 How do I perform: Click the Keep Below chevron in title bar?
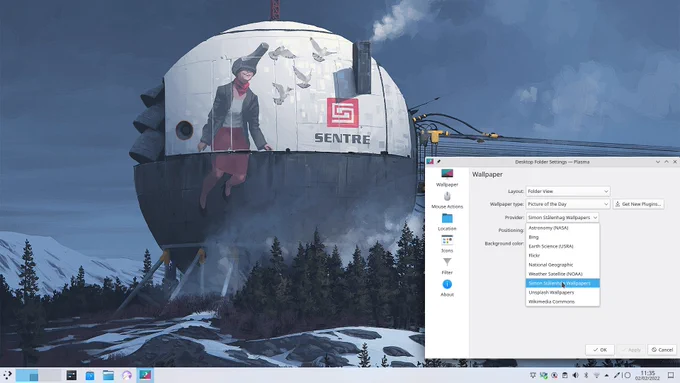click(658, 162)
